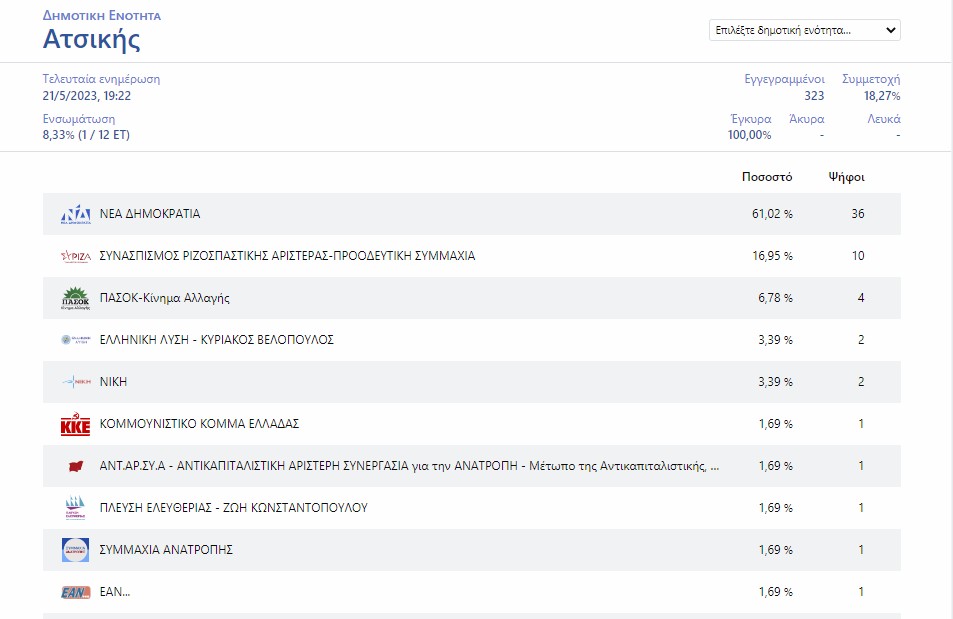
Task: Click the ΠΑΣΟΚ green sun logo
Action: [x=76, y=298]
